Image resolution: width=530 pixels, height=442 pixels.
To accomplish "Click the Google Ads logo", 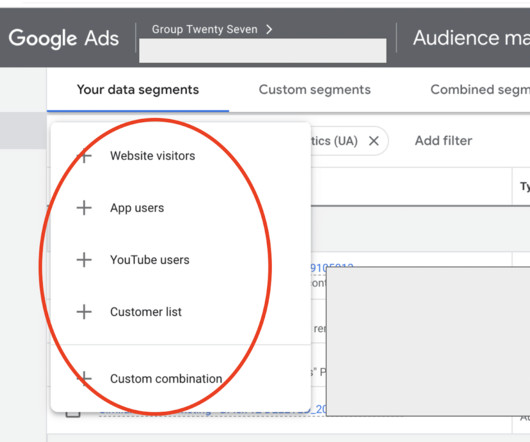I will click(64, 38).
